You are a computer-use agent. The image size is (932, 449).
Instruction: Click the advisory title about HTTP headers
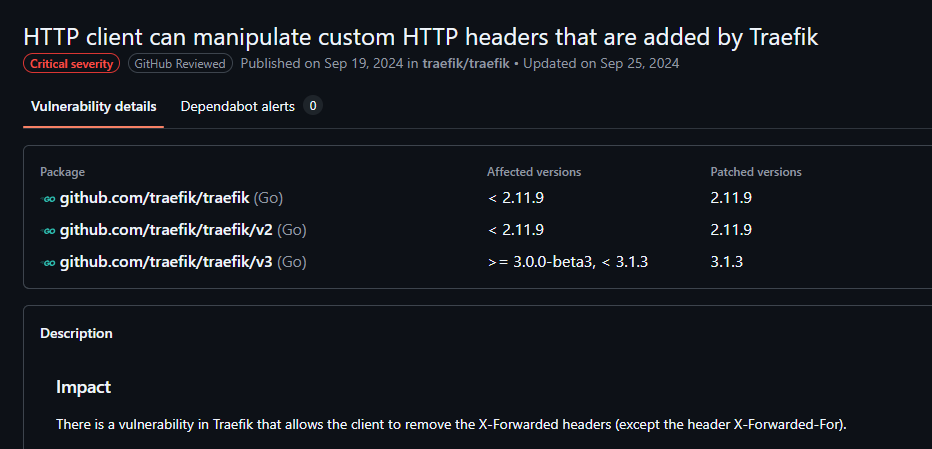point(421,37)
